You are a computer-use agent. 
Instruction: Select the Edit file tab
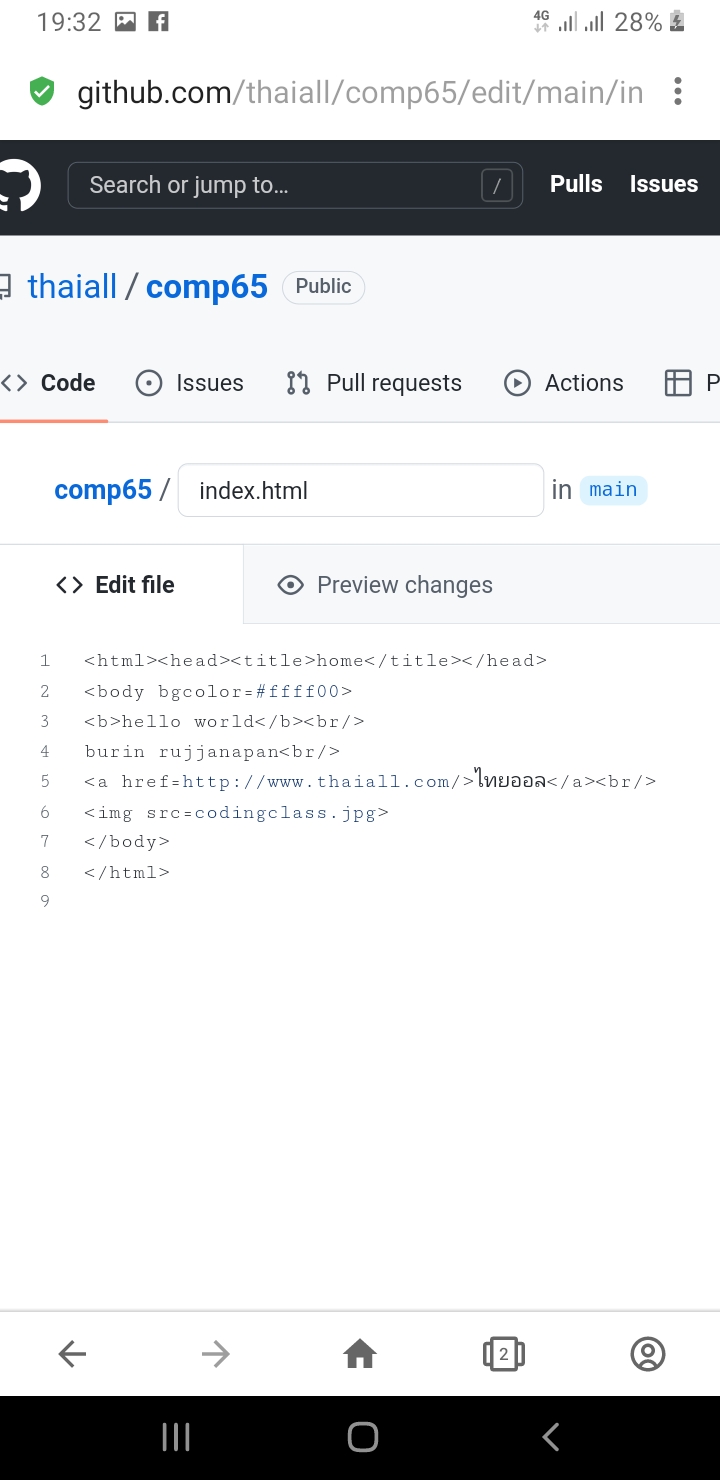(115, 585)
